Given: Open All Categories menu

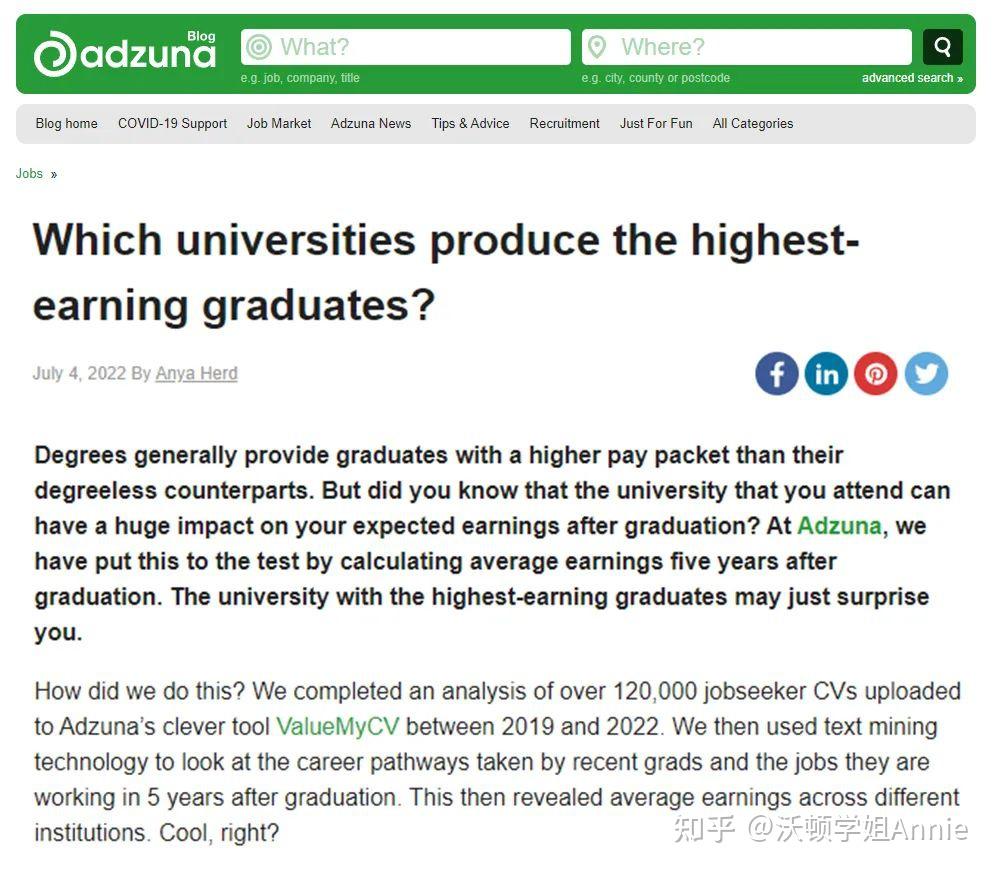Looking at the screenshot, I should pyautogui.click(x=752, y=124).
